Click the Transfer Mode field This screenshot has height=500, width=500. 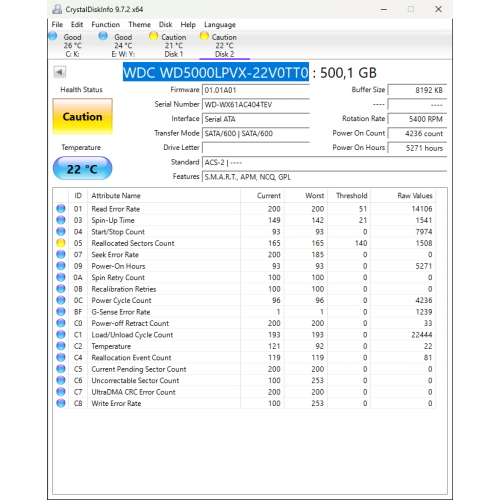256,134
